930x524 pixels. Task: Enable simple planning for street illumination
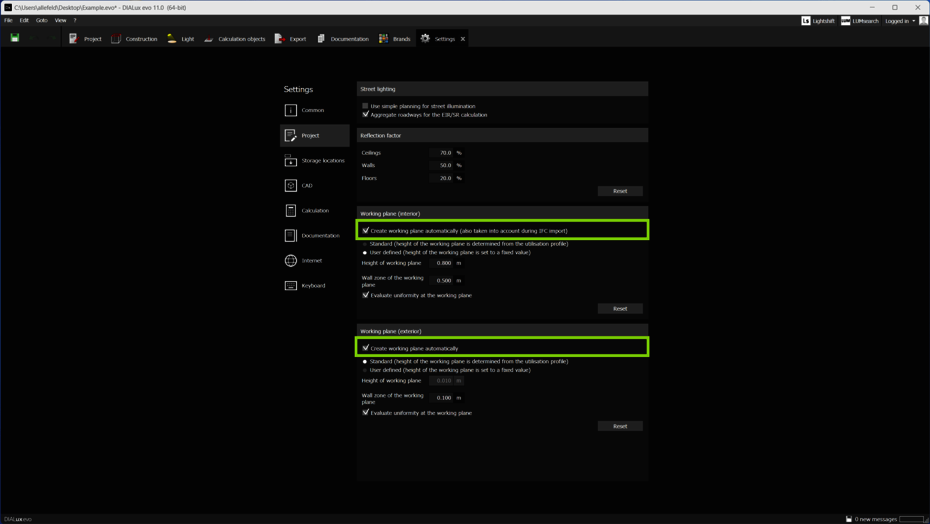coord(365,106)
